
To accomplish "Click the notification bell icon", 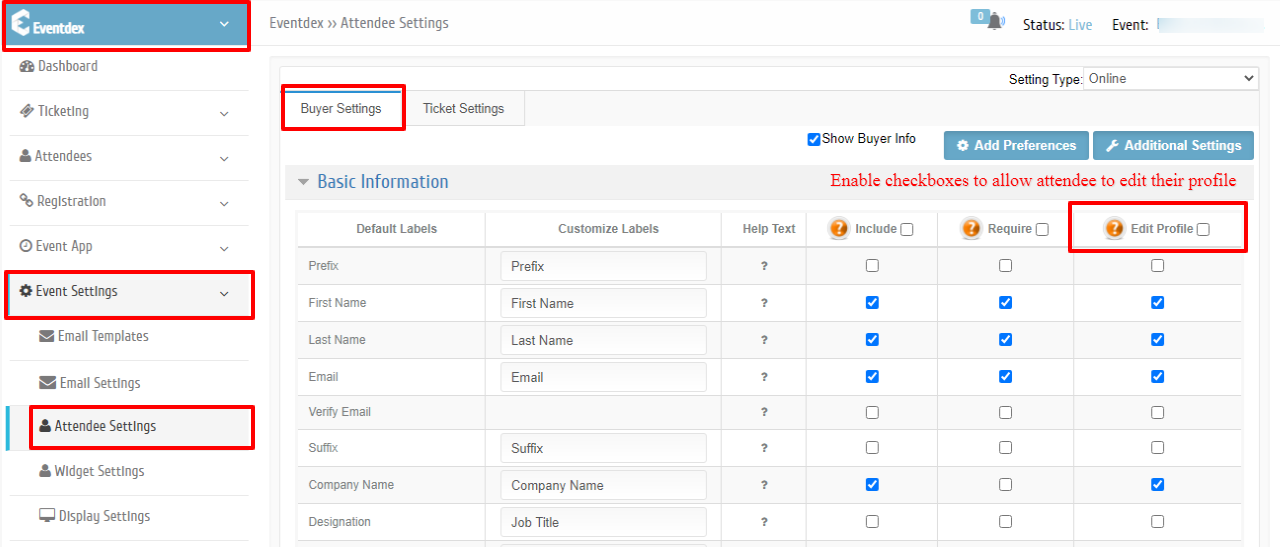I will tap(994, 23).
